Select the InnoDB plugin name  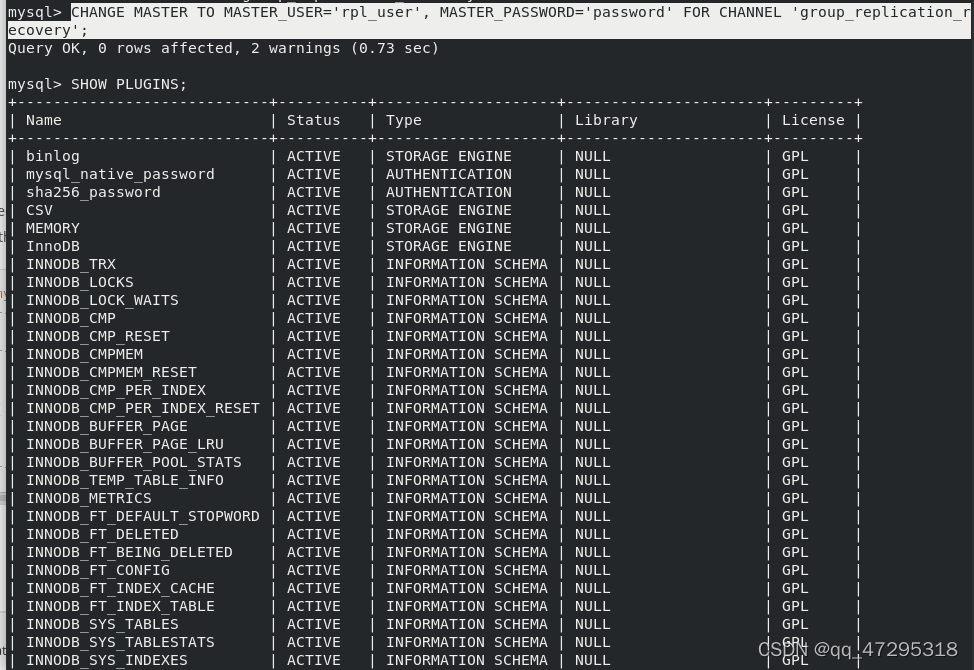(x=52, y=247)
